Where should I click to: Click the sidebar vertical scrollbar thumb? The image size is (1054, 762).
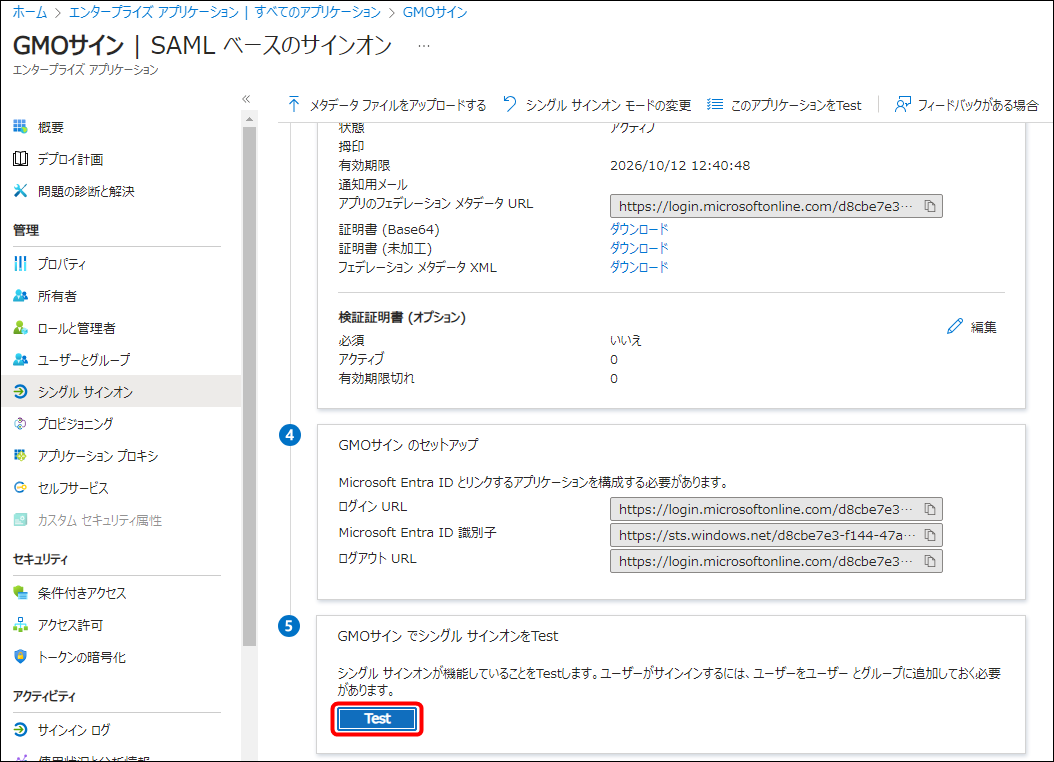tap(249, 386)
